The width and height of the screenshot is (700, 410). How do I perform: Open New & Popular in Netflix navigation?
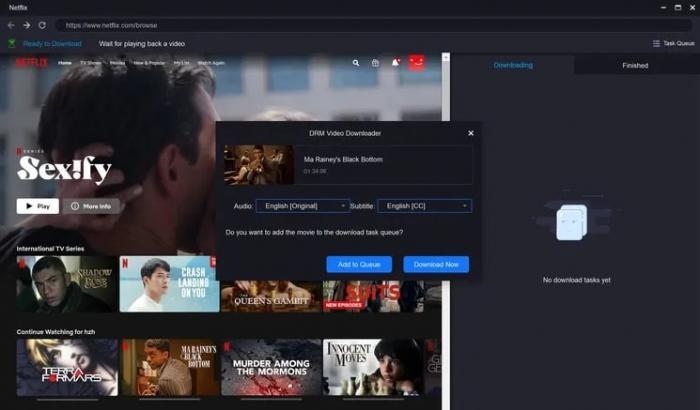(x=149, y=63)
